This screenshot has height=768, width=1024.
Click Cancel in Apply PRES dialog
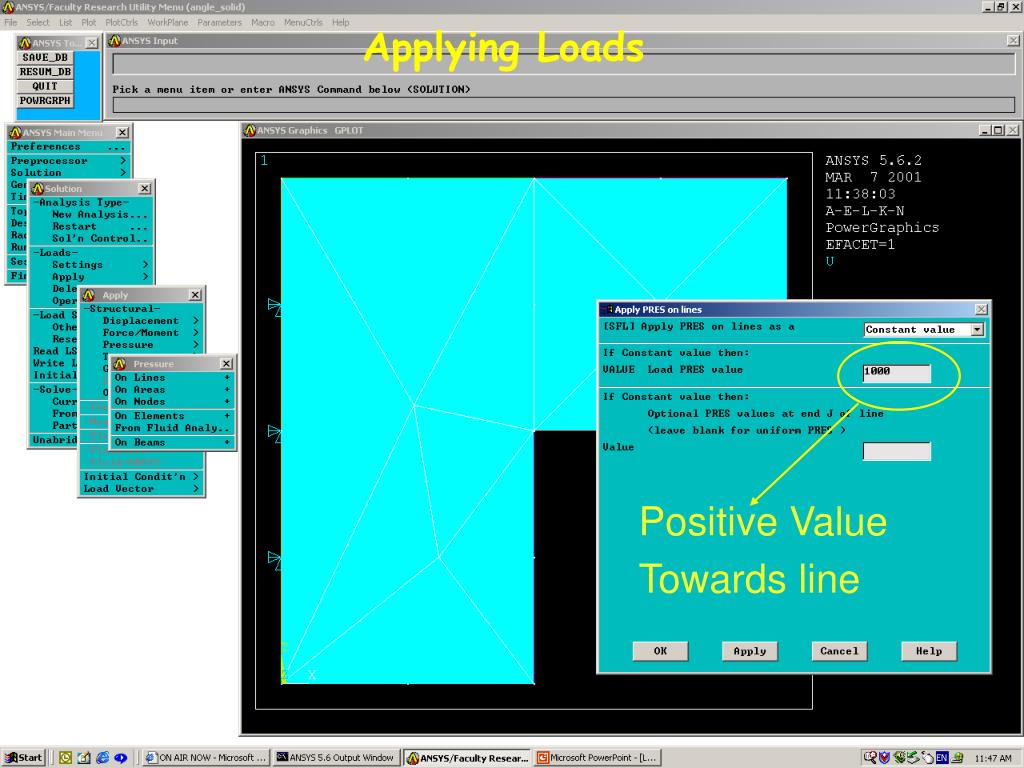click(839, 650)
